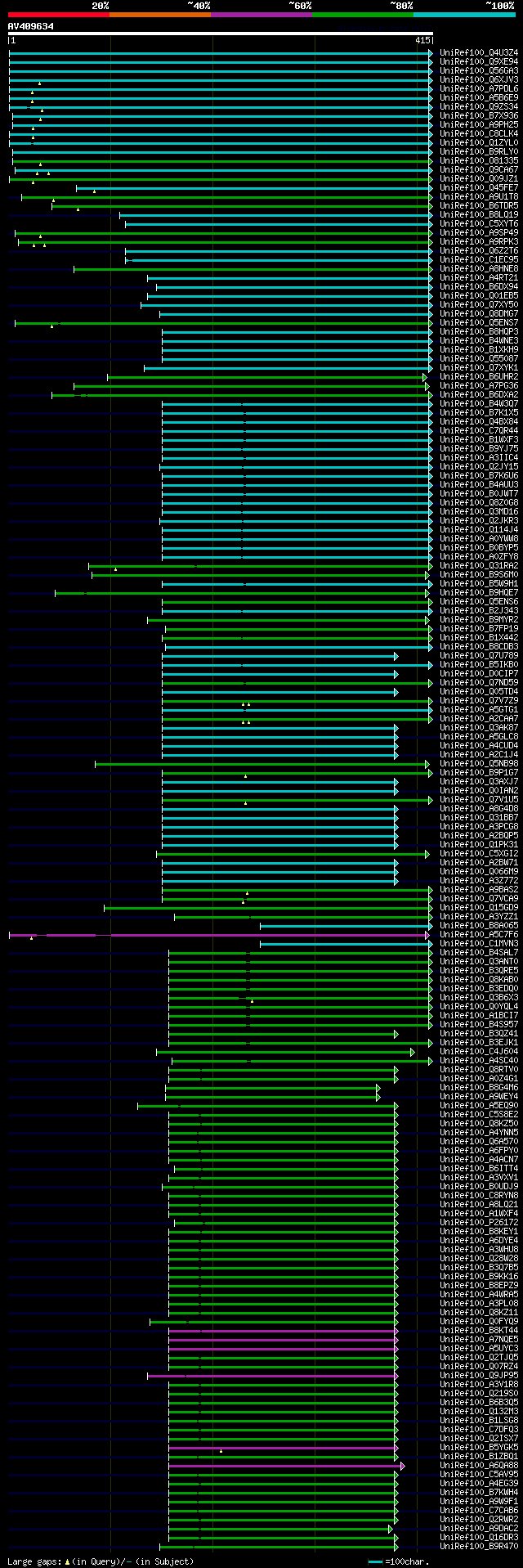This screenshot has width=523, height=1568.
Task: Select UniRef100_Q31RA2 label
Action: click(479, 566)
